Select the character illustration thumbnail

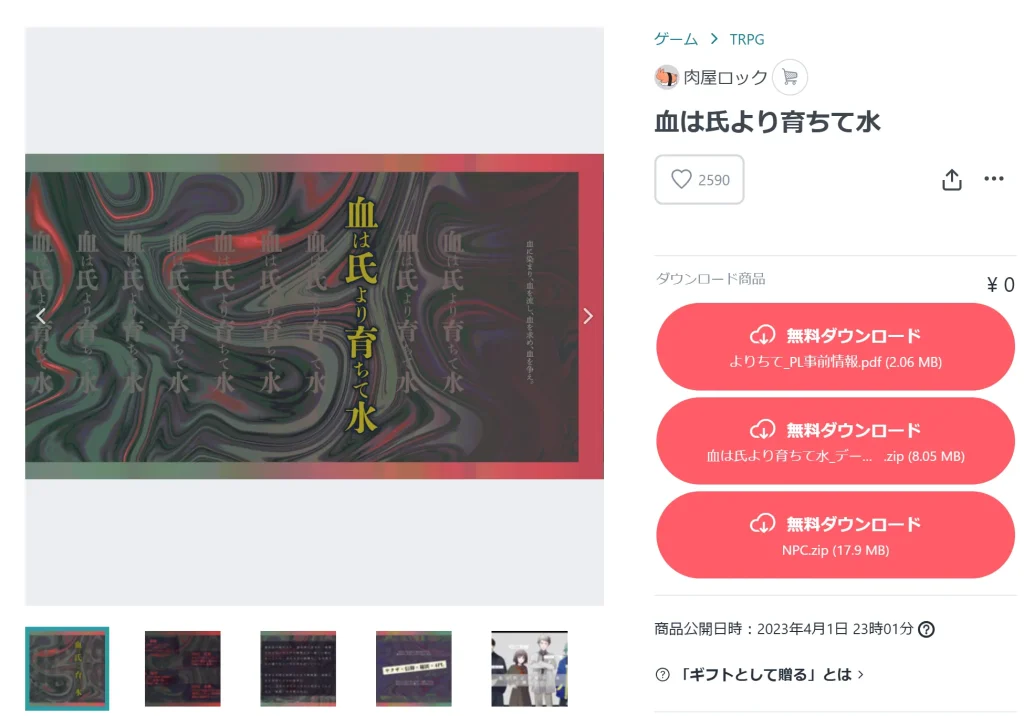tap(529, 668)
